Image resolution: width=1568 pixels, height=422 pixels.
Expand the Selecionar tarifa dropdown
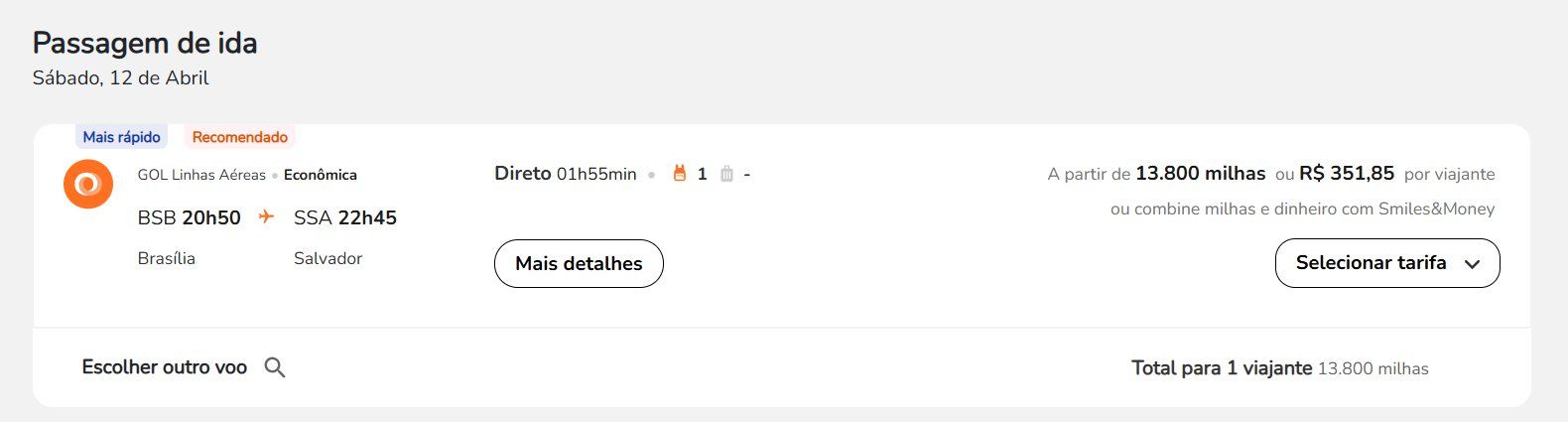pyautogui.click(x=1387, y=263)
